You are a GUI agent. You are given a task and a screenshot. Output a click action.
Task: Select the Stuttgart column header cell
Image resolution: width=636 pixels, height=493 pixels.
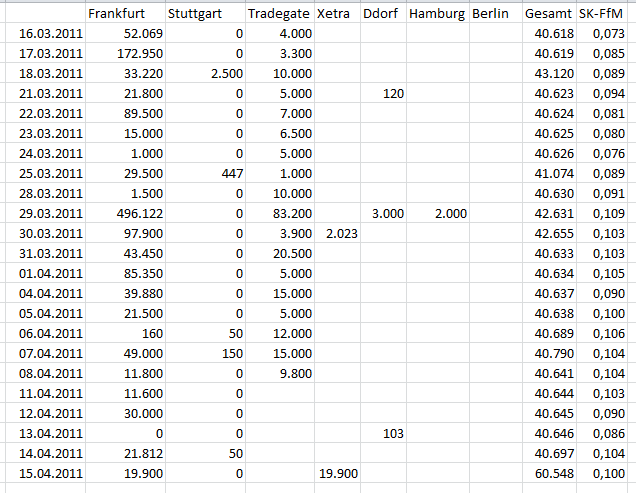tap(193, 15)
